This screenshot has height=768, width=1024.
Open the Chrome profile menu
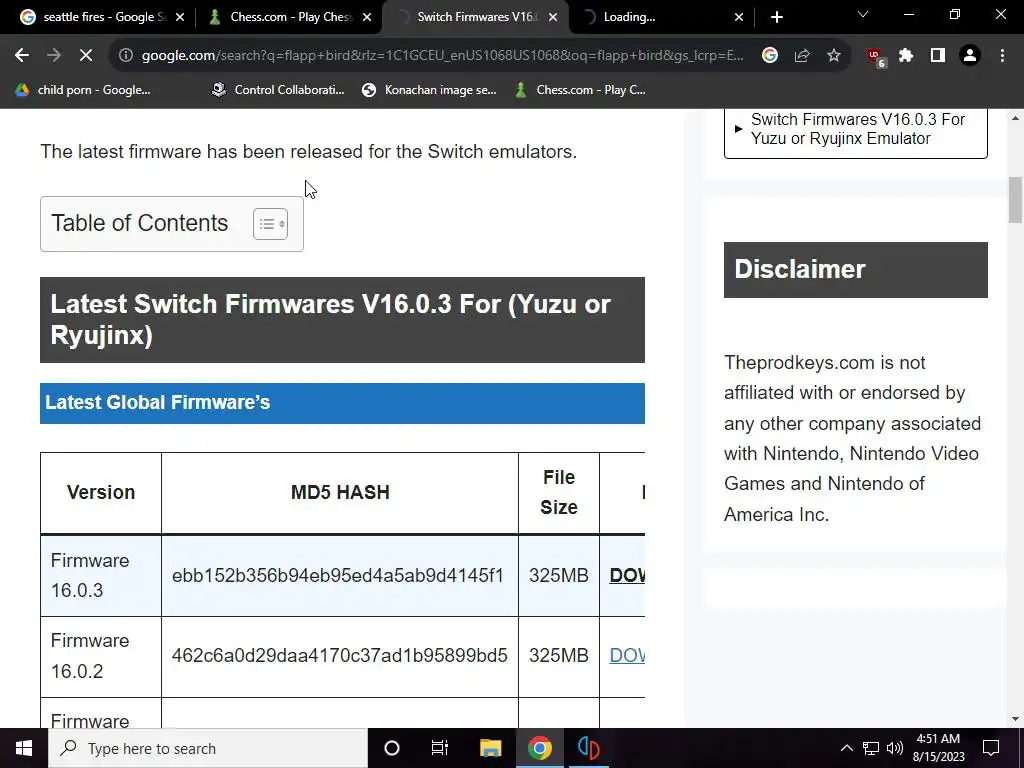pyautogui.click(x=970, y=56)
